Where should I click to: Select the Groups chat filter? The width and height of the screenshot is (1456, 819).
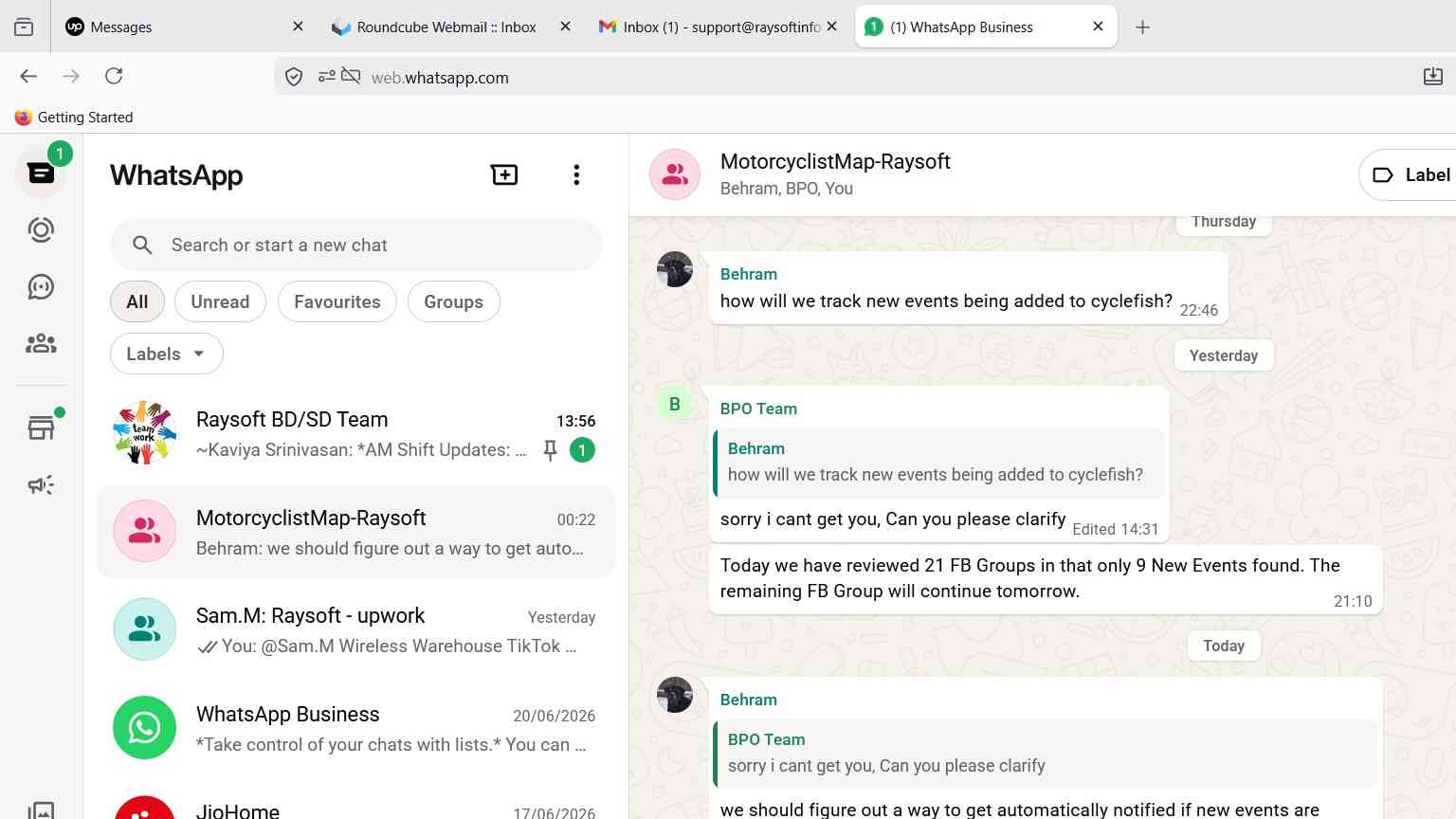pyautogui.click(x=453, y=301)
